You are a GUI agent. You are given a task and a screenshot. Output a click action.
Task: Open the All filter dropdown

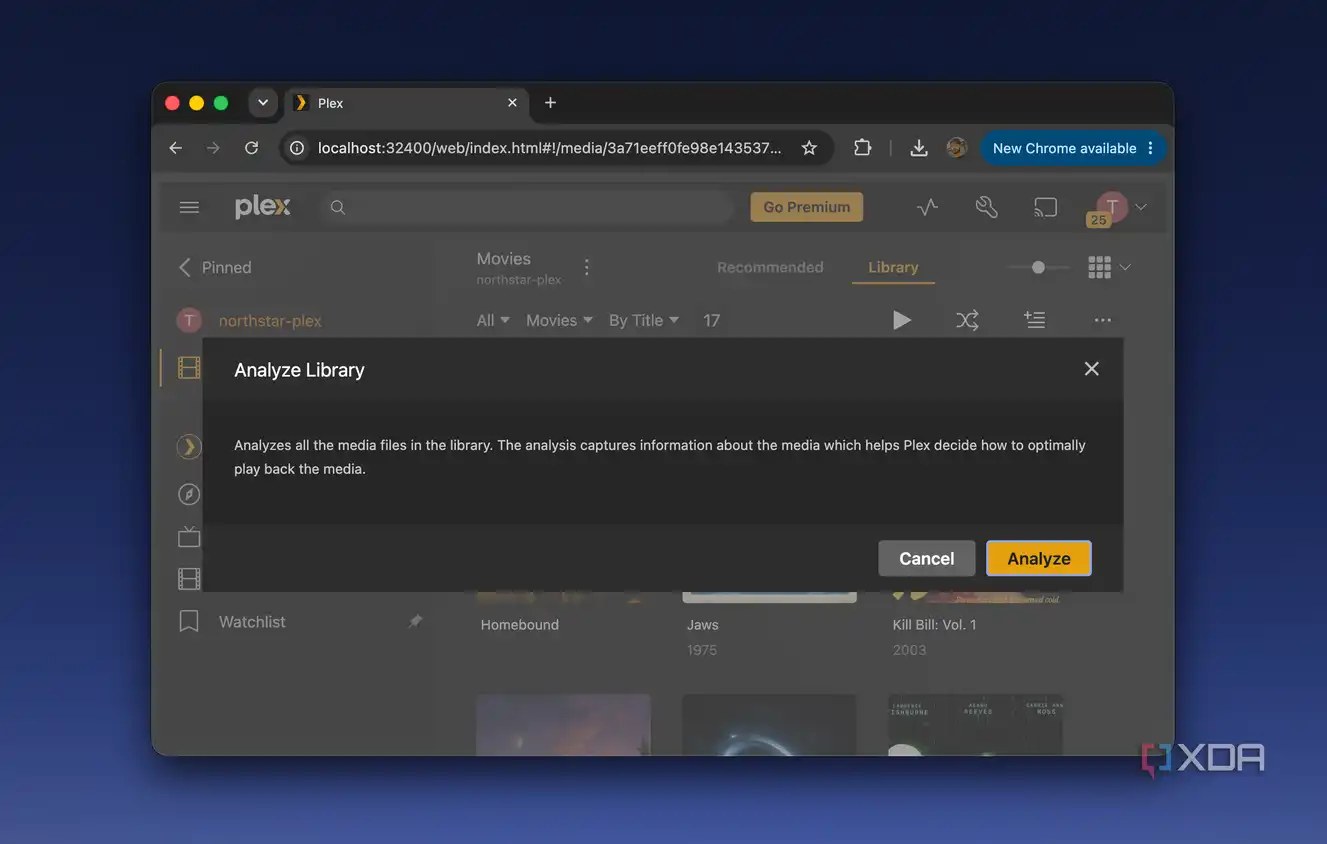[493, 320]
